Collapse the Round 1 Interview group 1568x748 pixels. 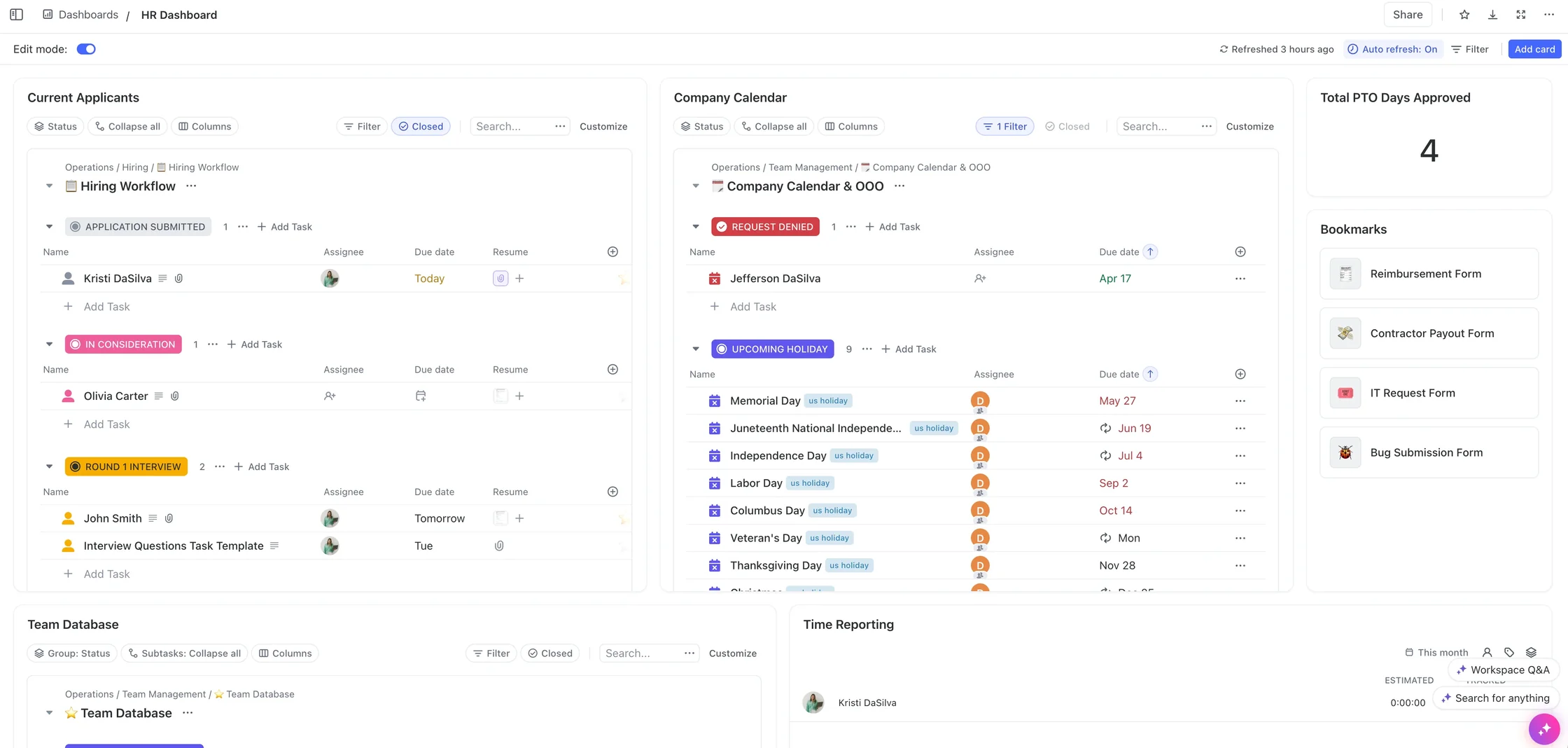pyautogui.click(x=49, y=467)
